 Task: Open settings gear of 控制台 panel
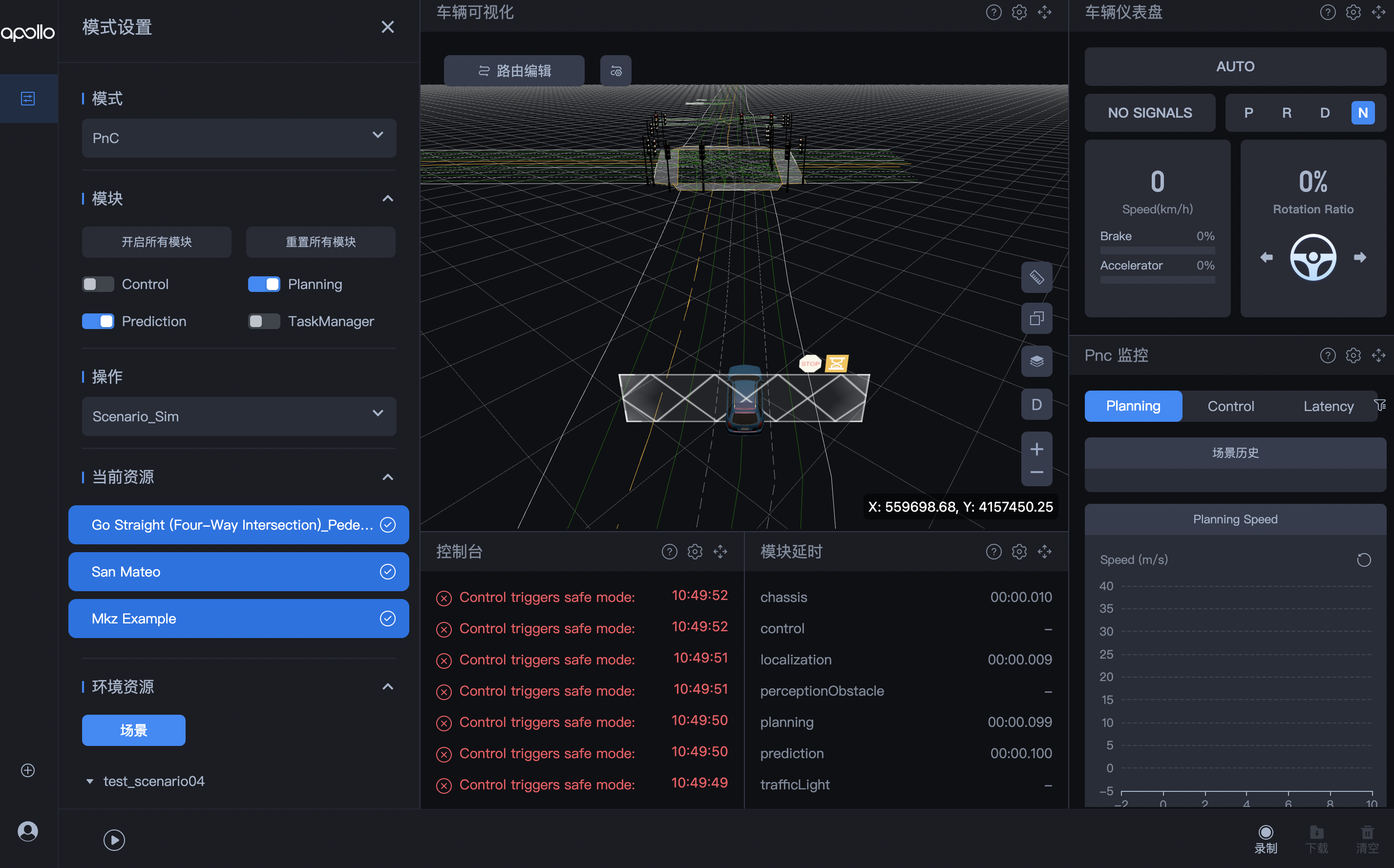[695, 552]
